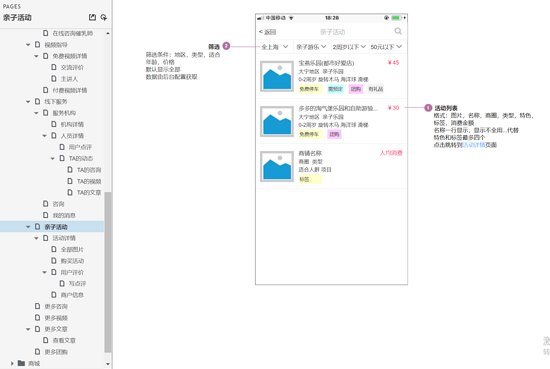Select the 商城 folder icon in page tree

pos(21,363)
